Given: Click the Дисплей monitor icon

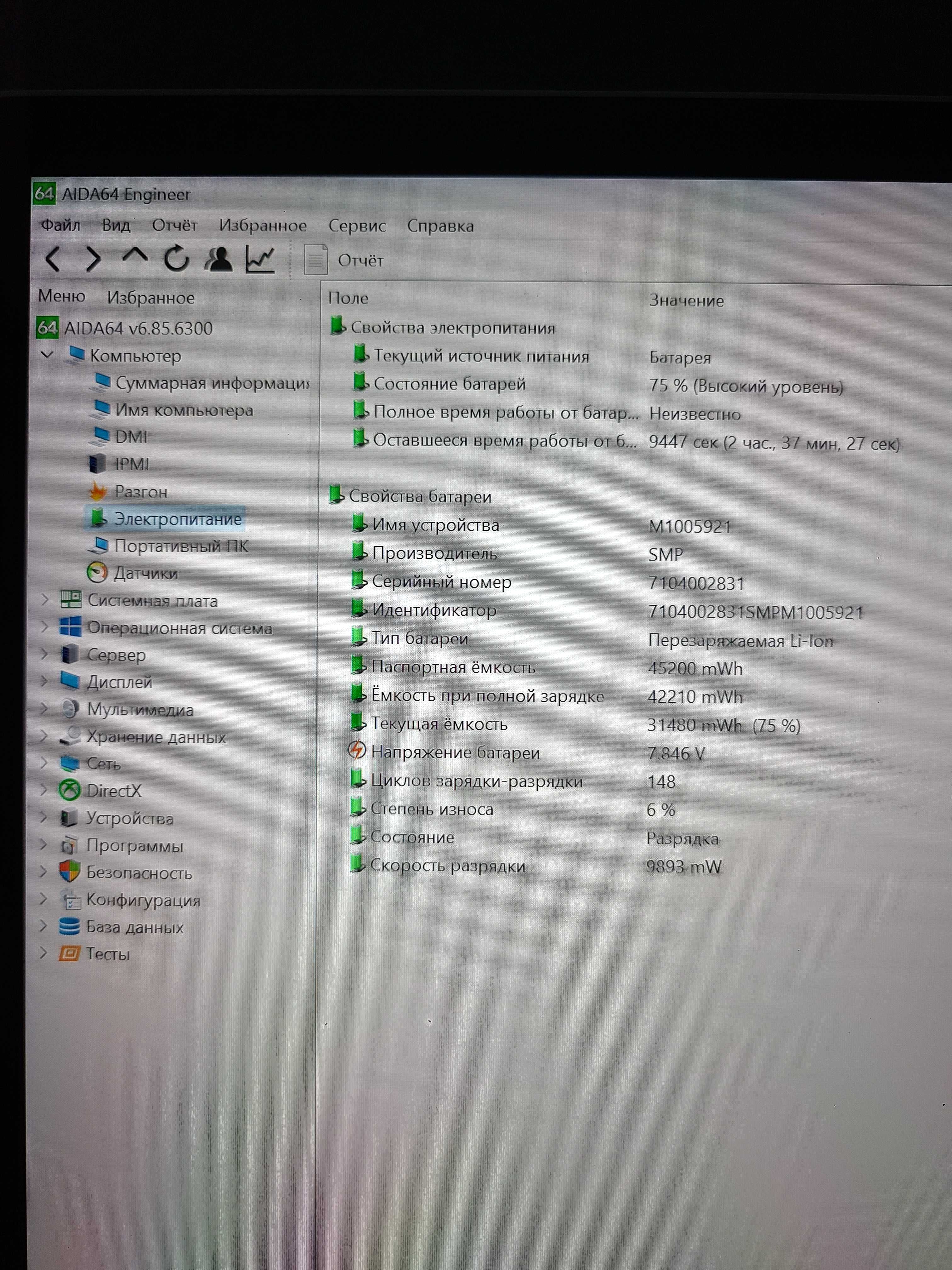Looking at the screenshot, I should (x=70, y=682).
